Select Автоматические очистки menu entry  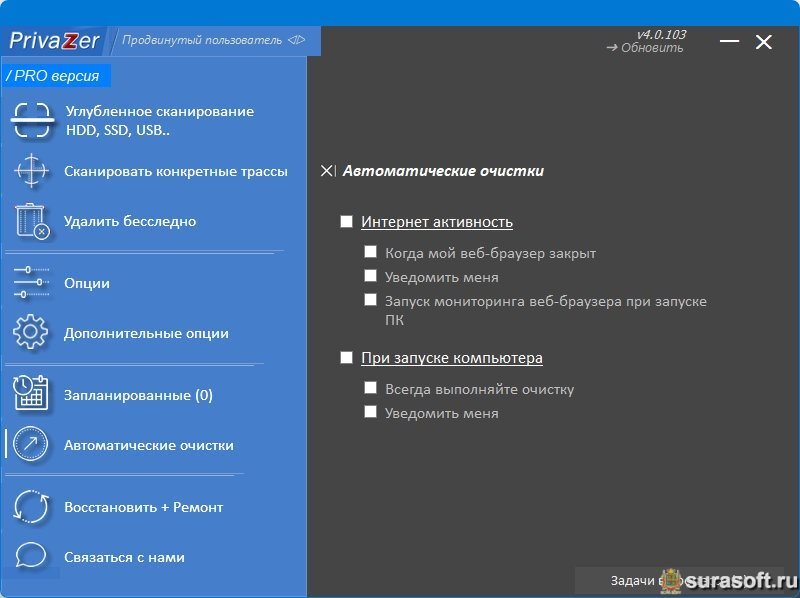148,445
